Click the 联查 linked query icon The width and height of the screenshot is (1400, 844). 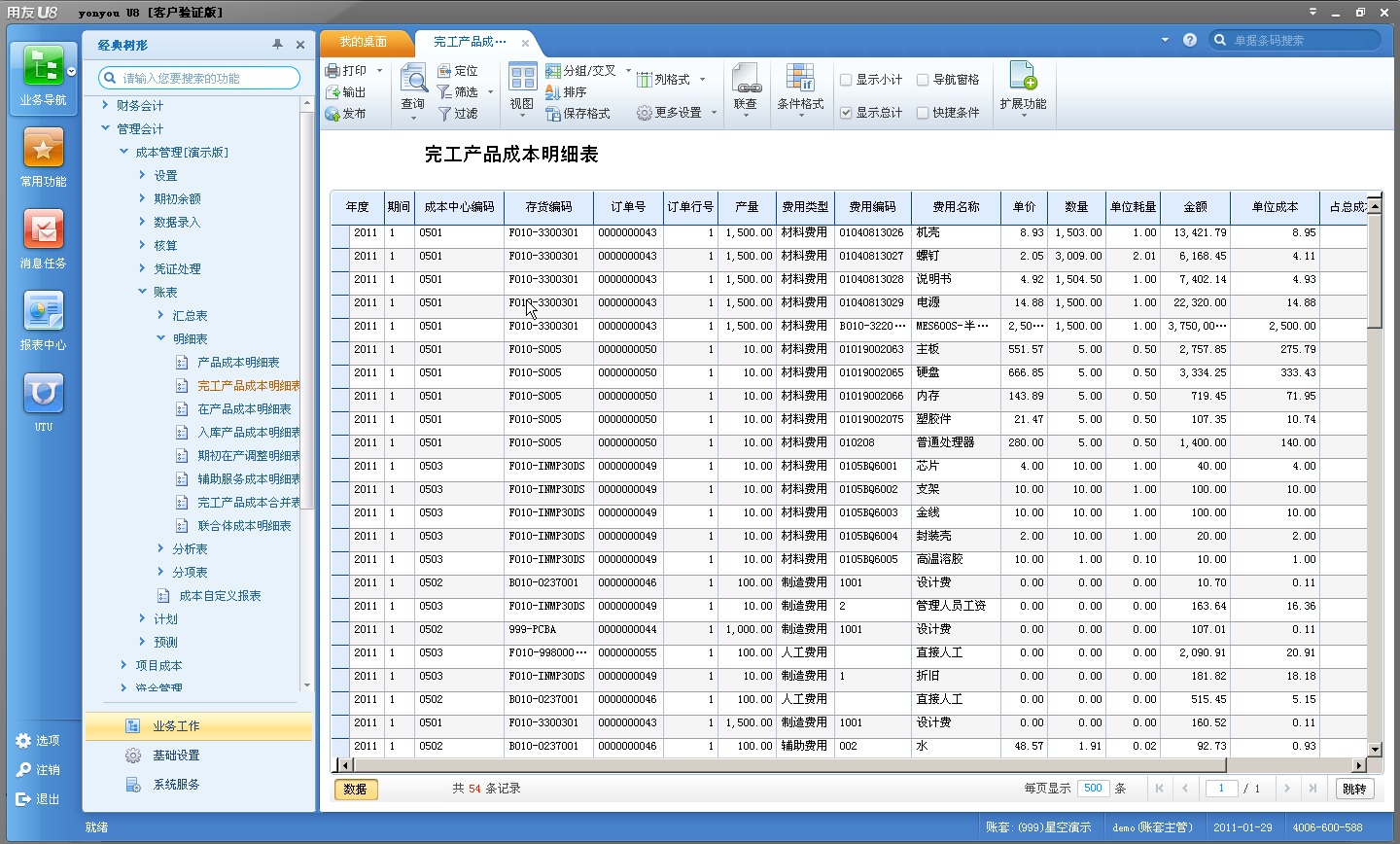coord(746,78)
